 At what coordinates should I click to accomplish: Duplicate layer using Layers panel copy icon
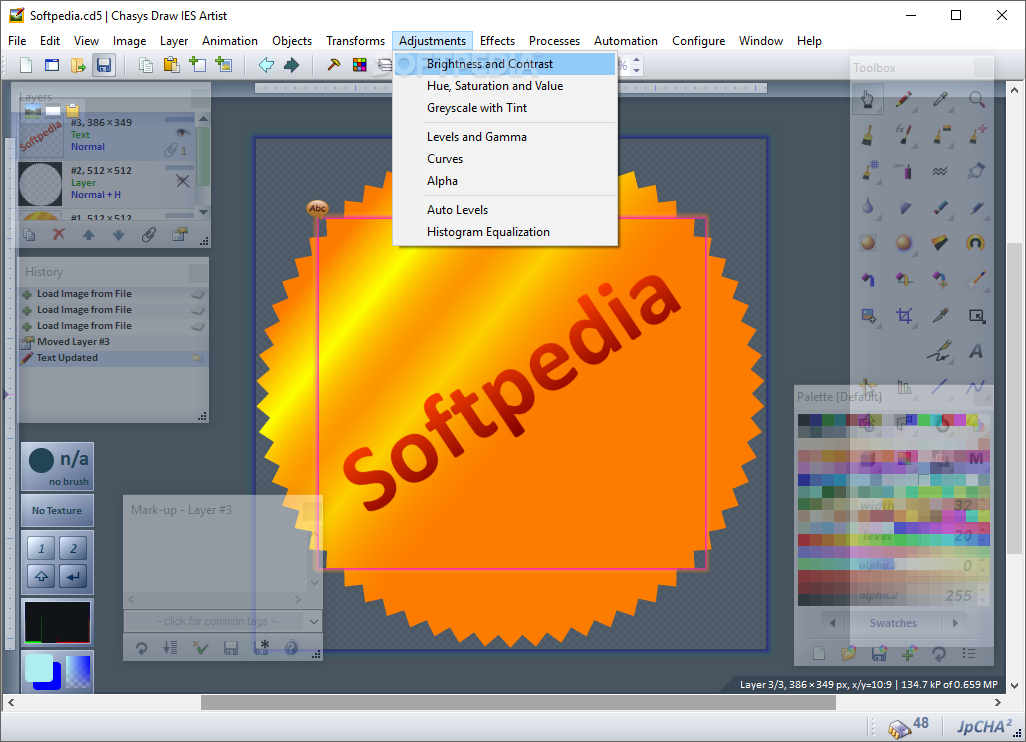coord(29,234)
